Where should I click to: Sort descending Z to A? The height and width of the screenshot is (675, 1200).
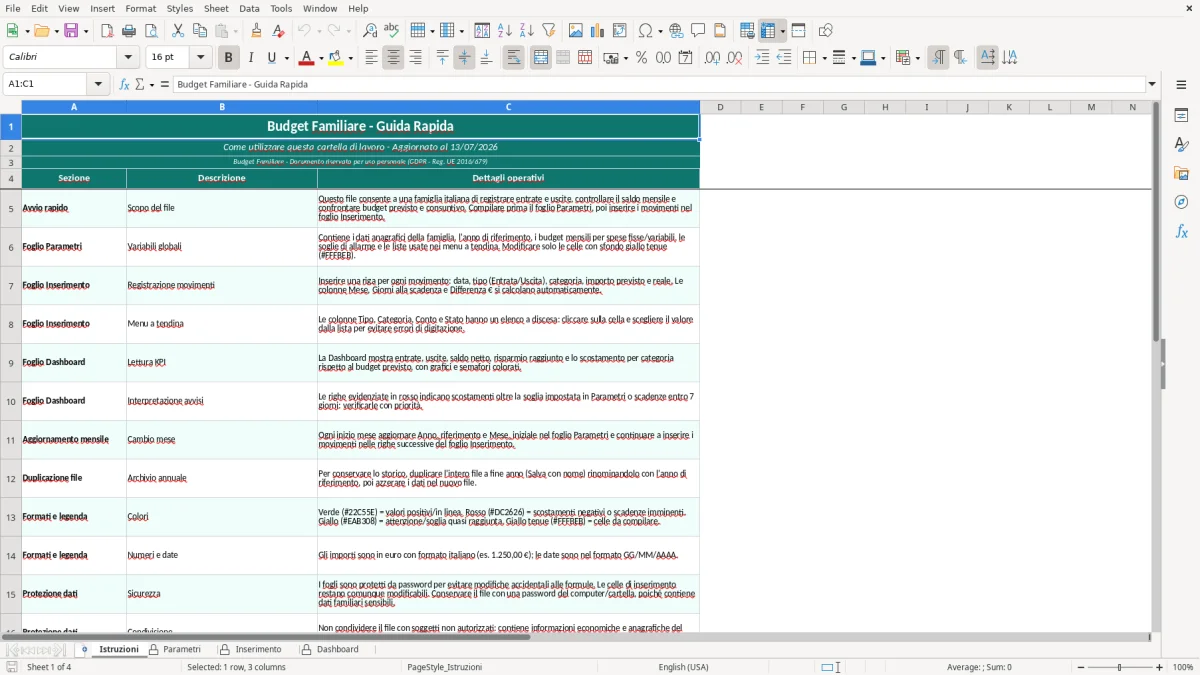coord(527,31)
